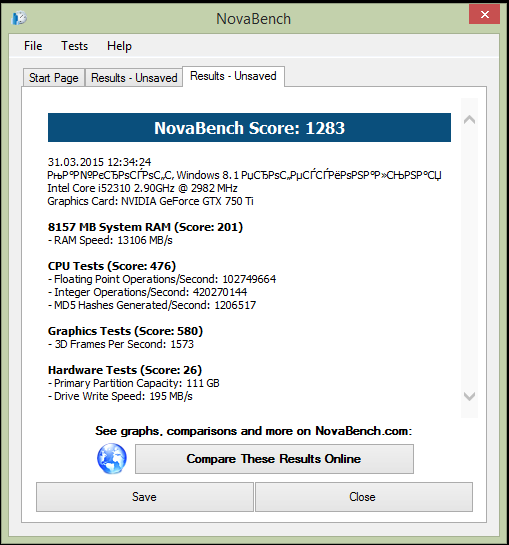This screenshot has height=545, width=509.
Task: Click the date 31.03.2015 12:34:24
Action: pos(99,162)
